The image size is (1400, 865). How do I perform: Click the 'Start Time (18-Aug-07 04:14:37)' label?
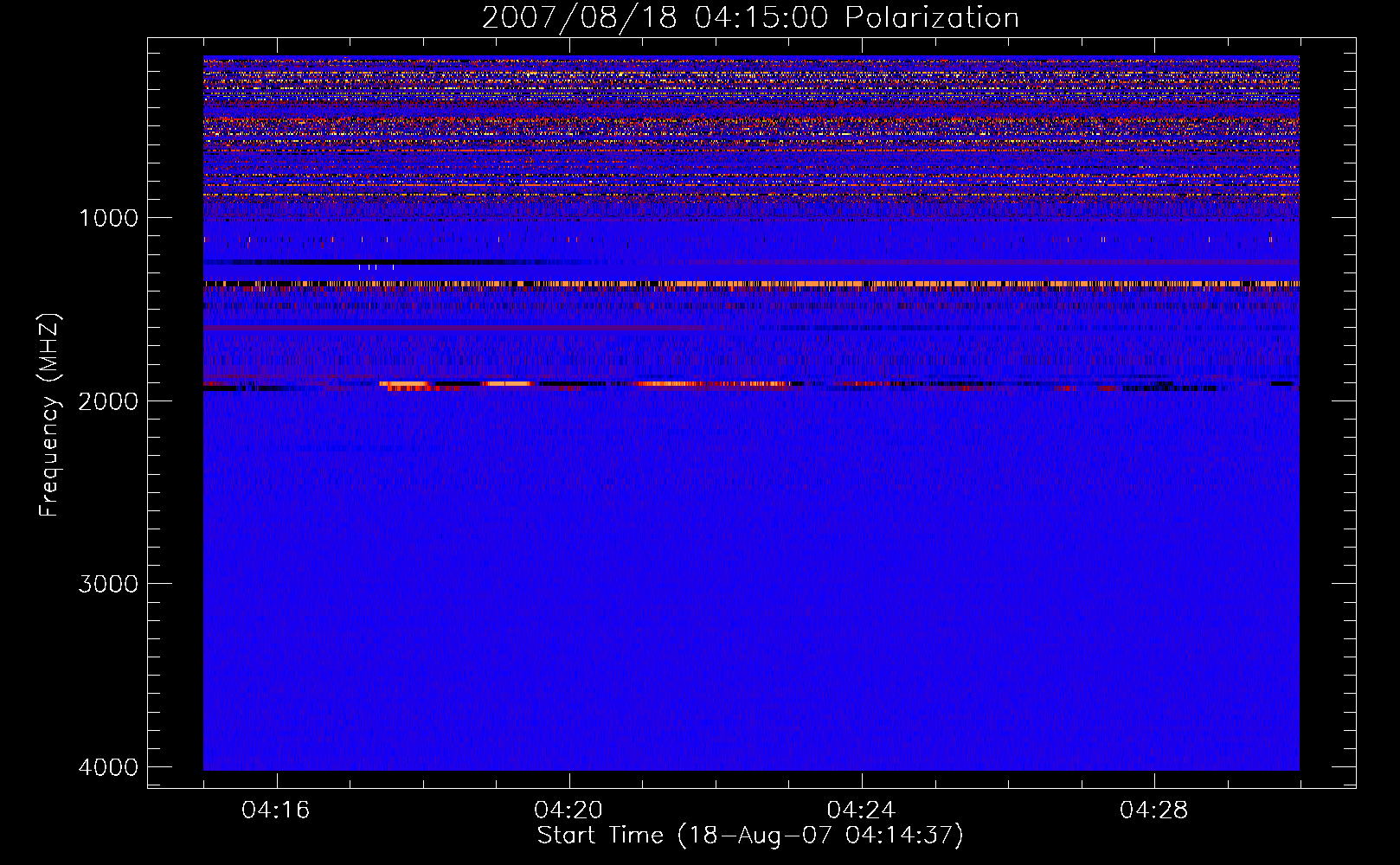tap(750, 836)
